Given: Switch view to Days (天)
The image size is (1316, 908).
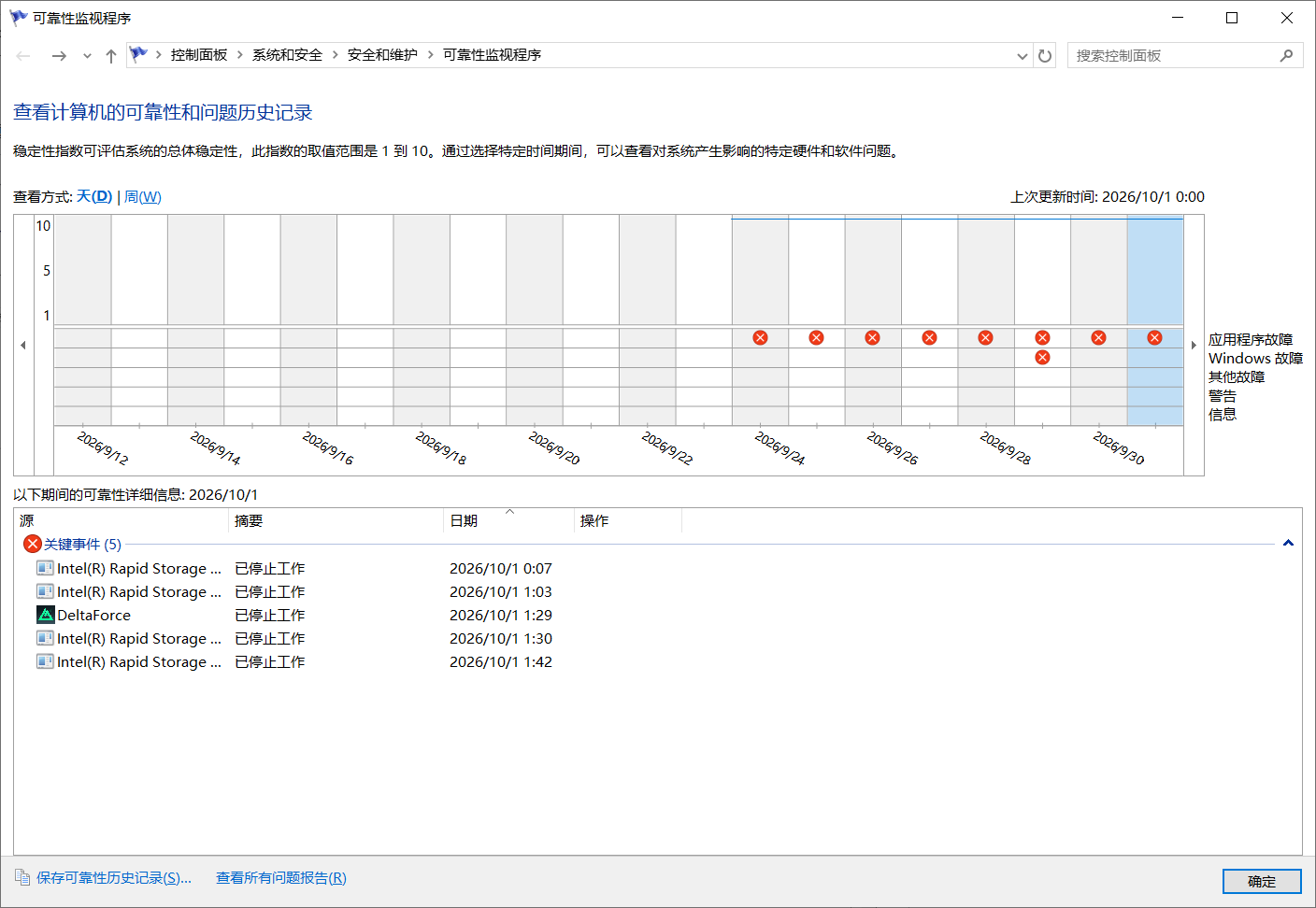Looking at the screenshot, I should 94,197.
